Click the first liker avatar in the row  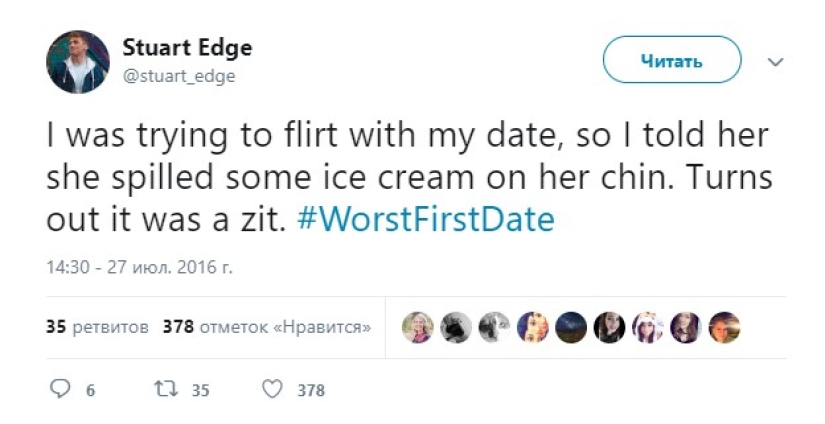tap(418, 327)
